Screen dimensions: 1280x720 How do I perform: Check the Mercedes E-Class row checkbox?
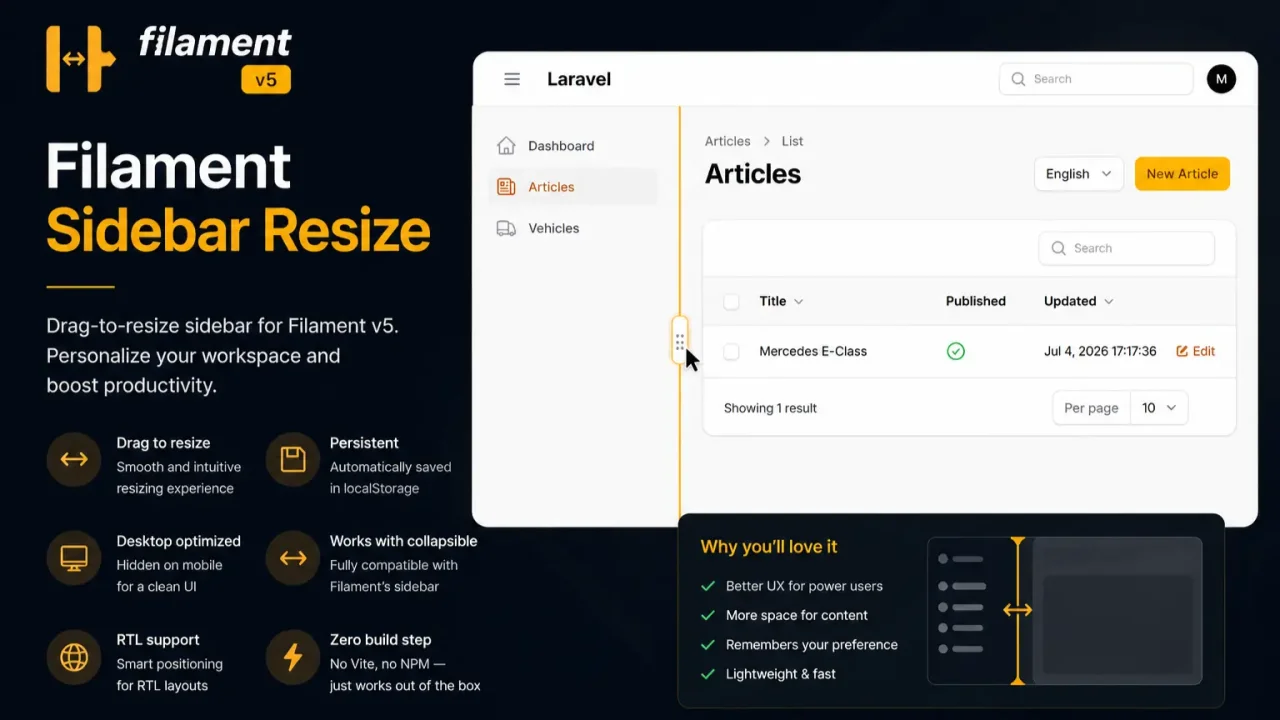point(731,351)
